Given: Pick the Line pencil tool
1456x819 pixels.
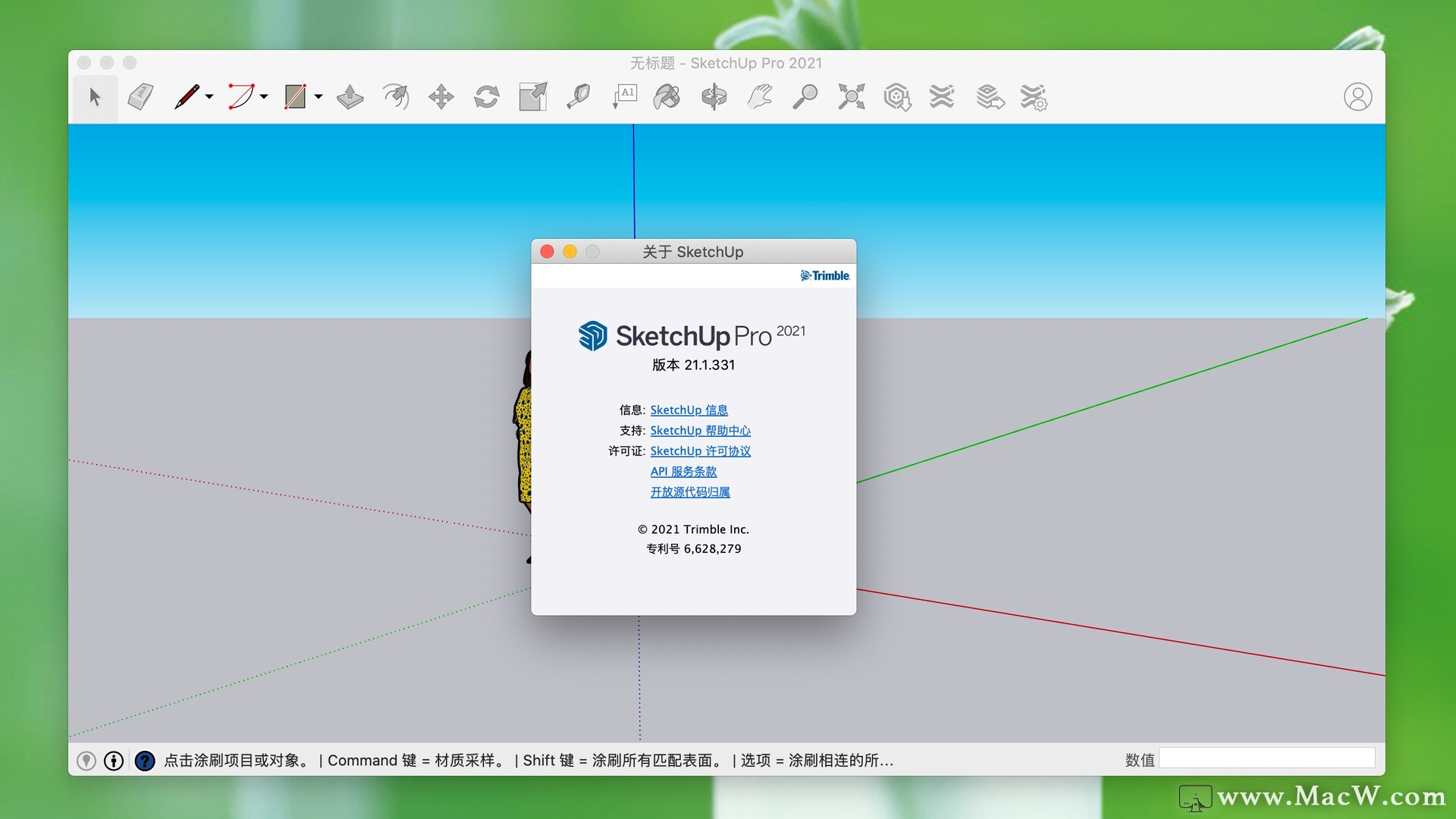Looking at the screenshot, I should 187,97.
